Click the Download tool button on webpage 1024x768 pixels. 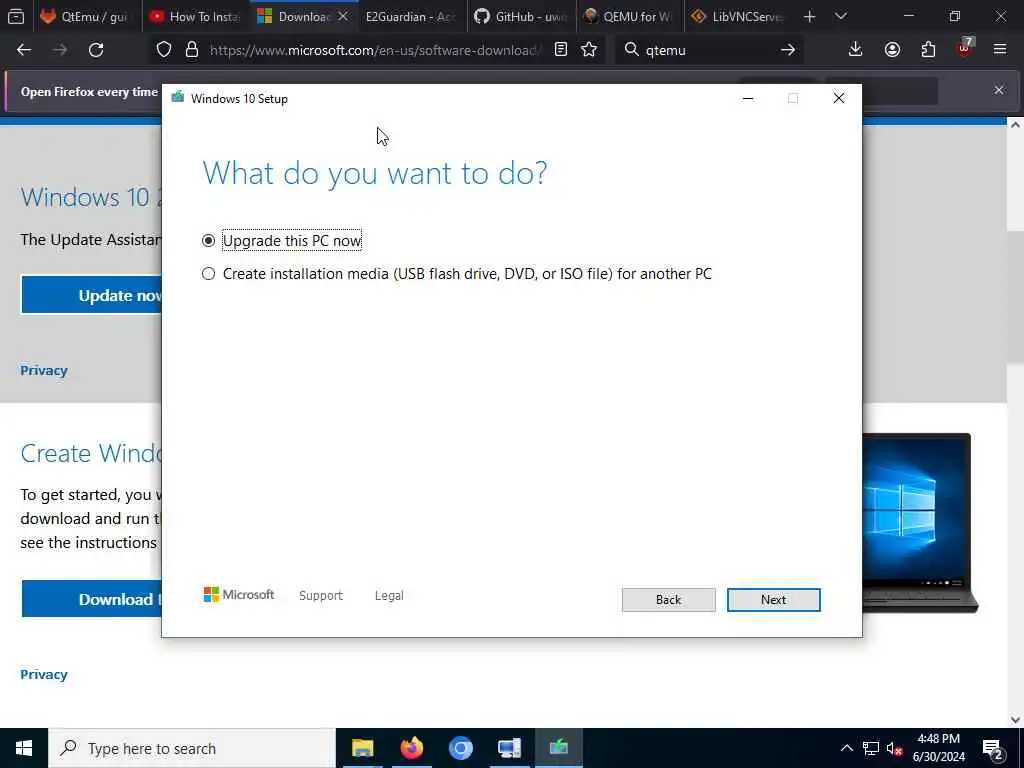(x=91, y=599)
